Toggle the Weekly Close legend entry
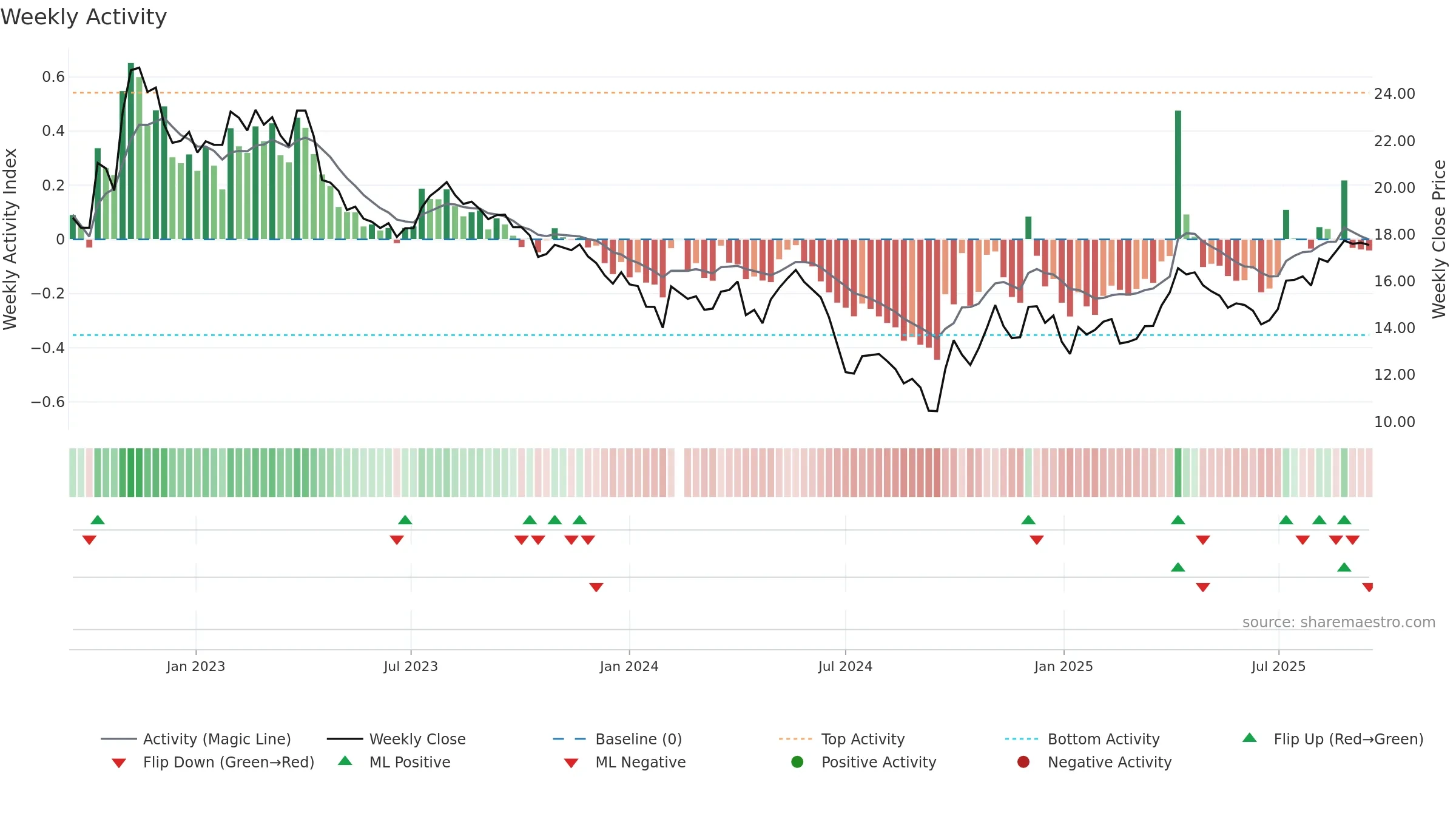 (x=396, y=739)
